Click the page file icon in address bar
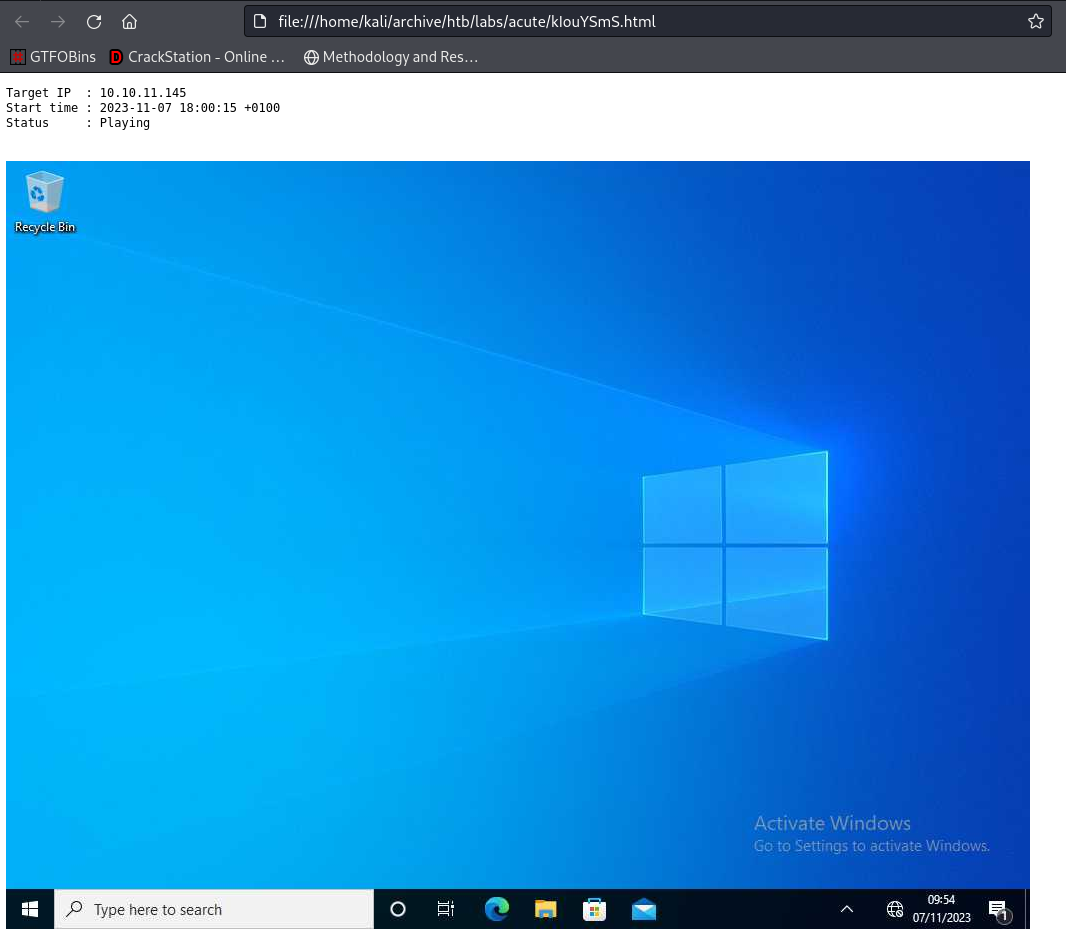 tap(260, 21)
